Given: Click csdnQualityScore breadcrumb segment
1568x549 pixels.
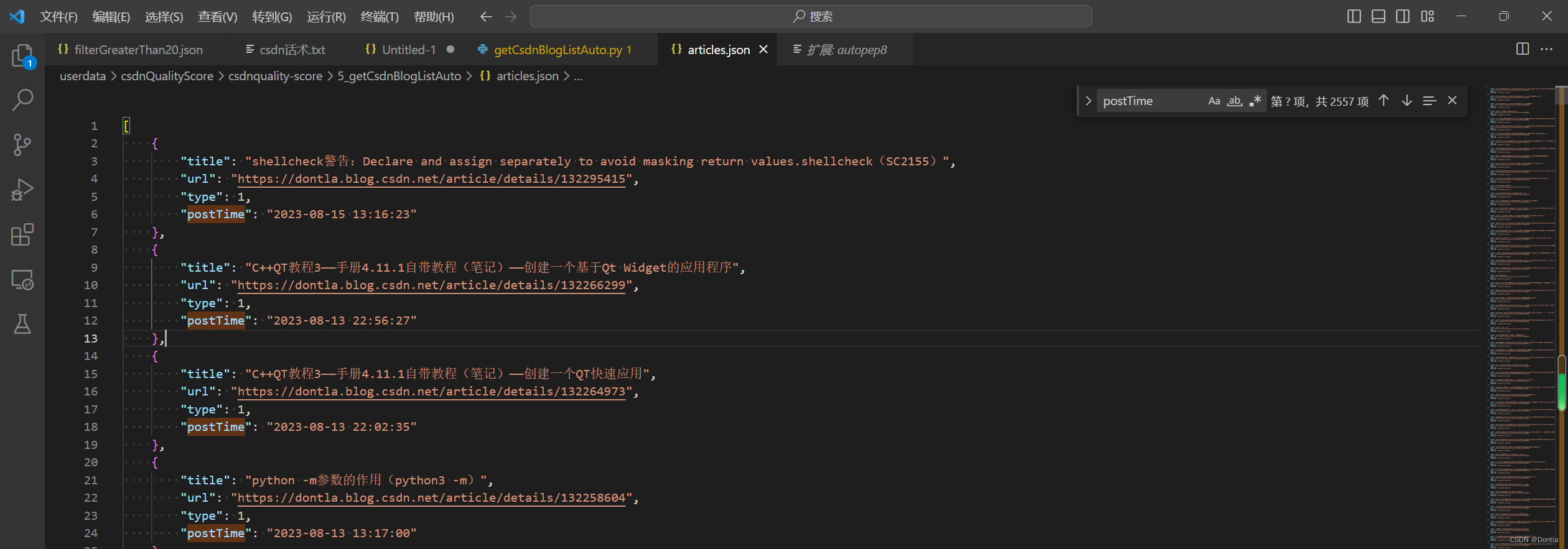Looking at the screenshot, I should coord(167,76).
